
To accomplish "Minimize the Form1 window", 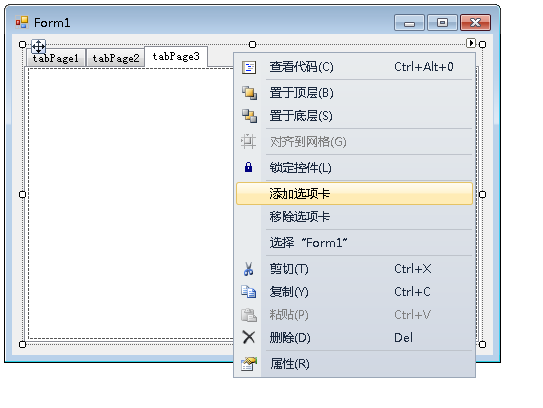I will (x=409, y=23).
